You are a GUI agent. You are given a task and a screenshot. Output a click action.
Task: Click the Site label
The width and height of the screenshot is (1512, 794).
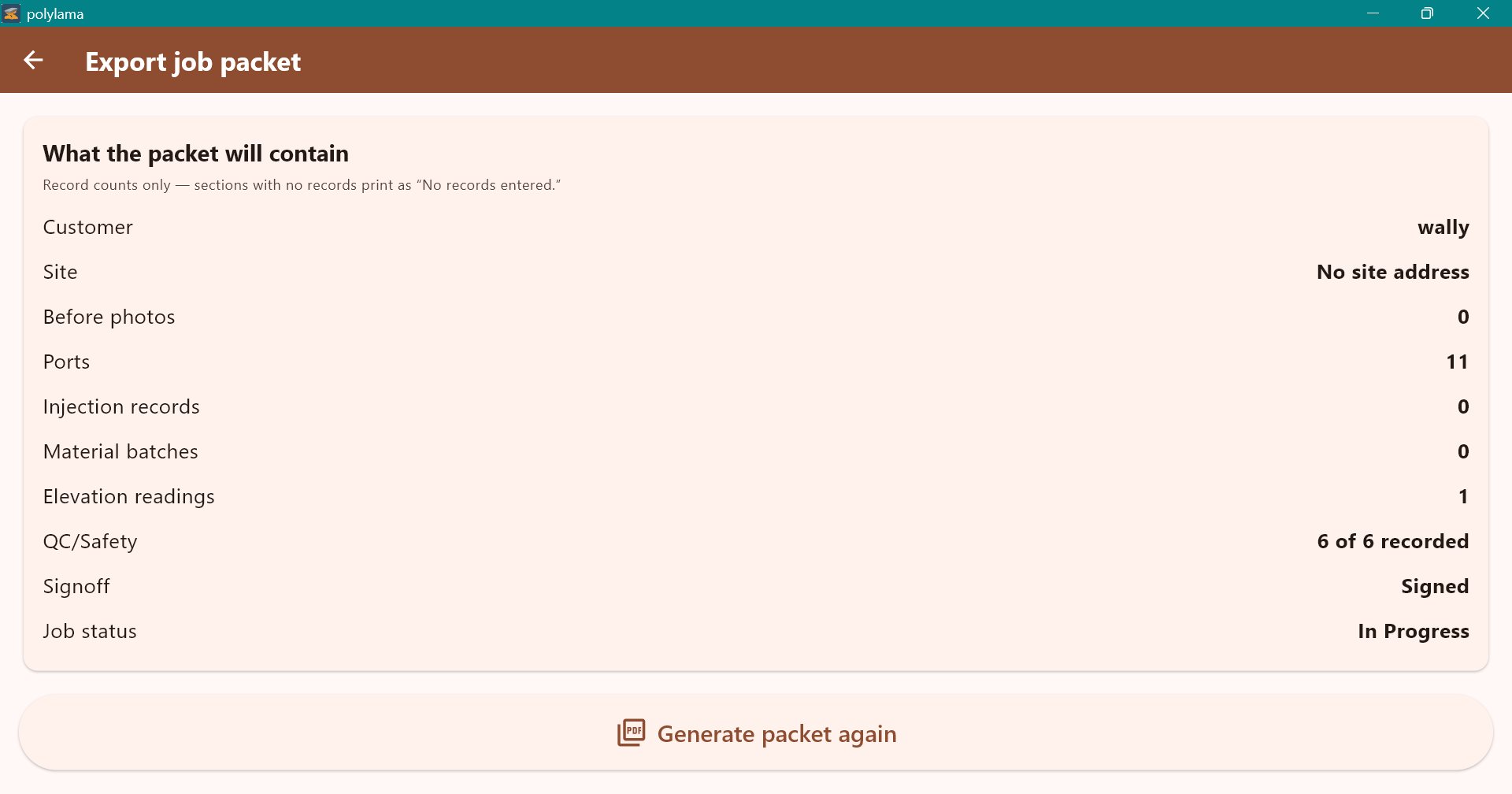60,272
